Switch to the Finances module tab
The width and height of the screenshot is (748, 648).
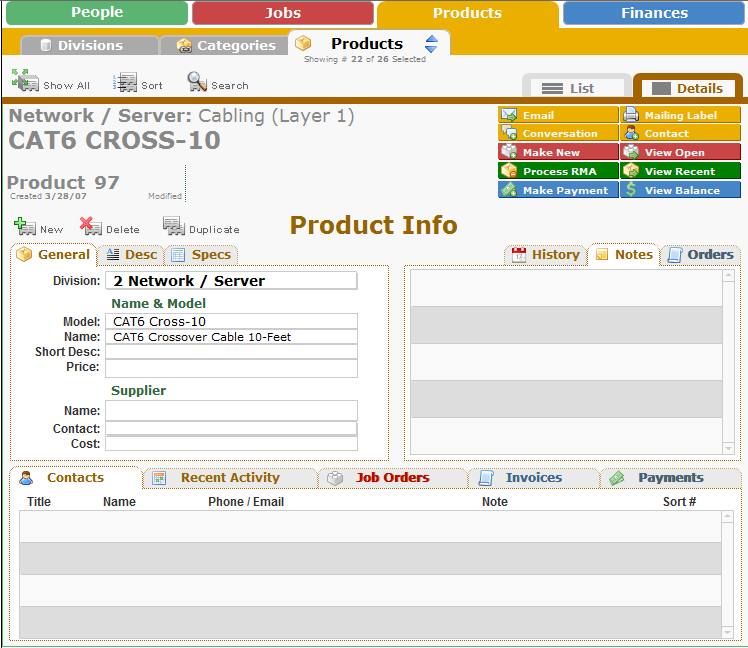coord(654,13)
